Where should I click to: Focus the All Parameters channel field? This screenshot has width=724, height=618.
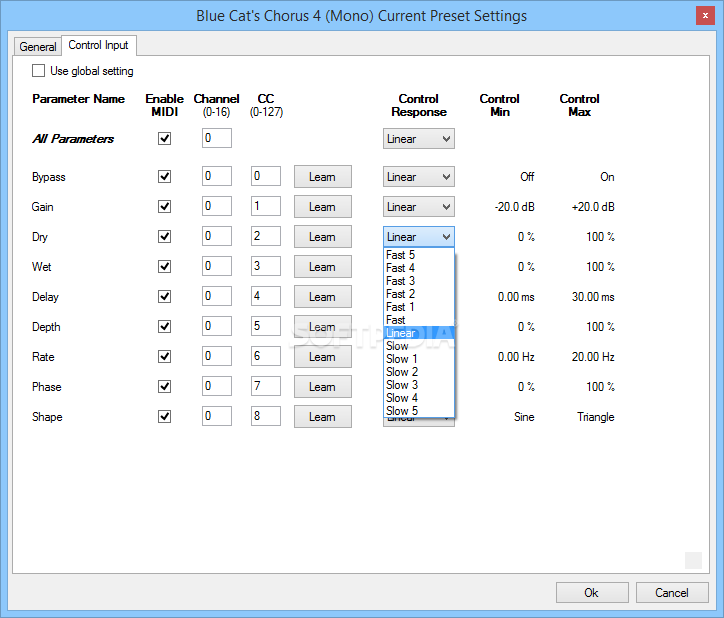(x=217, y=138)
